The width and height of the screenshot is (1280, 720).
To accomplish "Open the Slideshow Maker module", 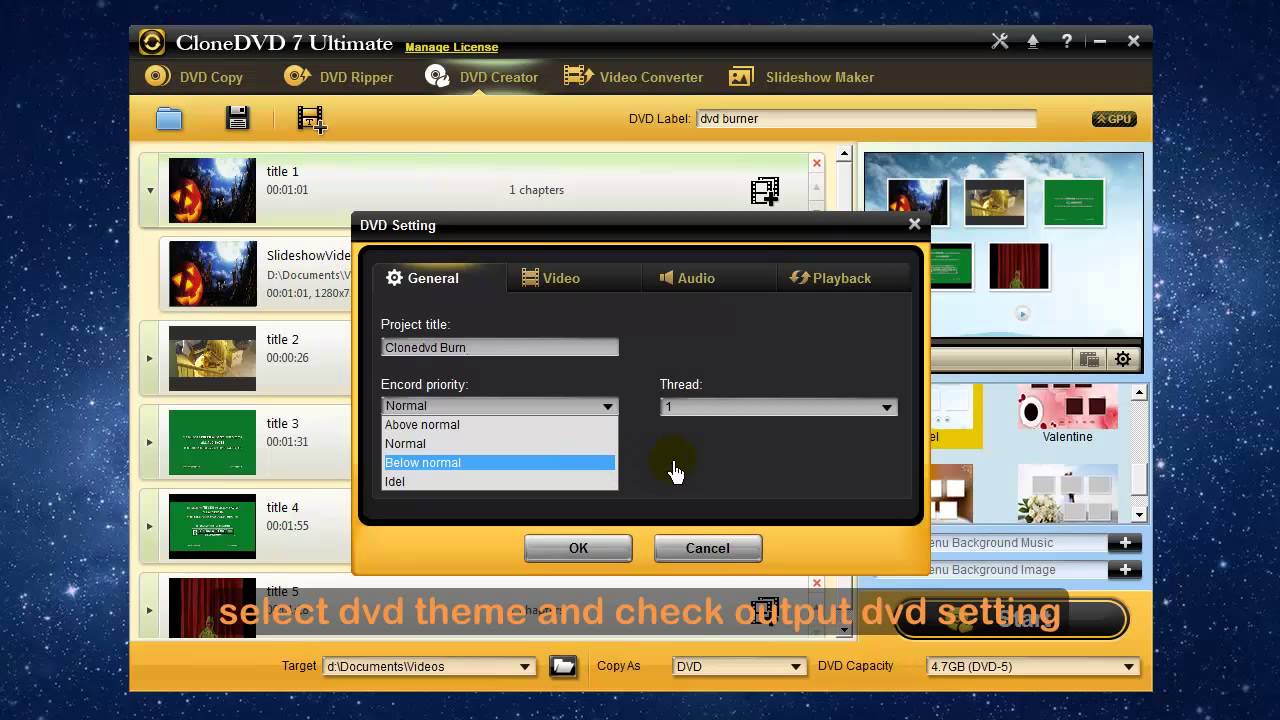I will 801,77.
